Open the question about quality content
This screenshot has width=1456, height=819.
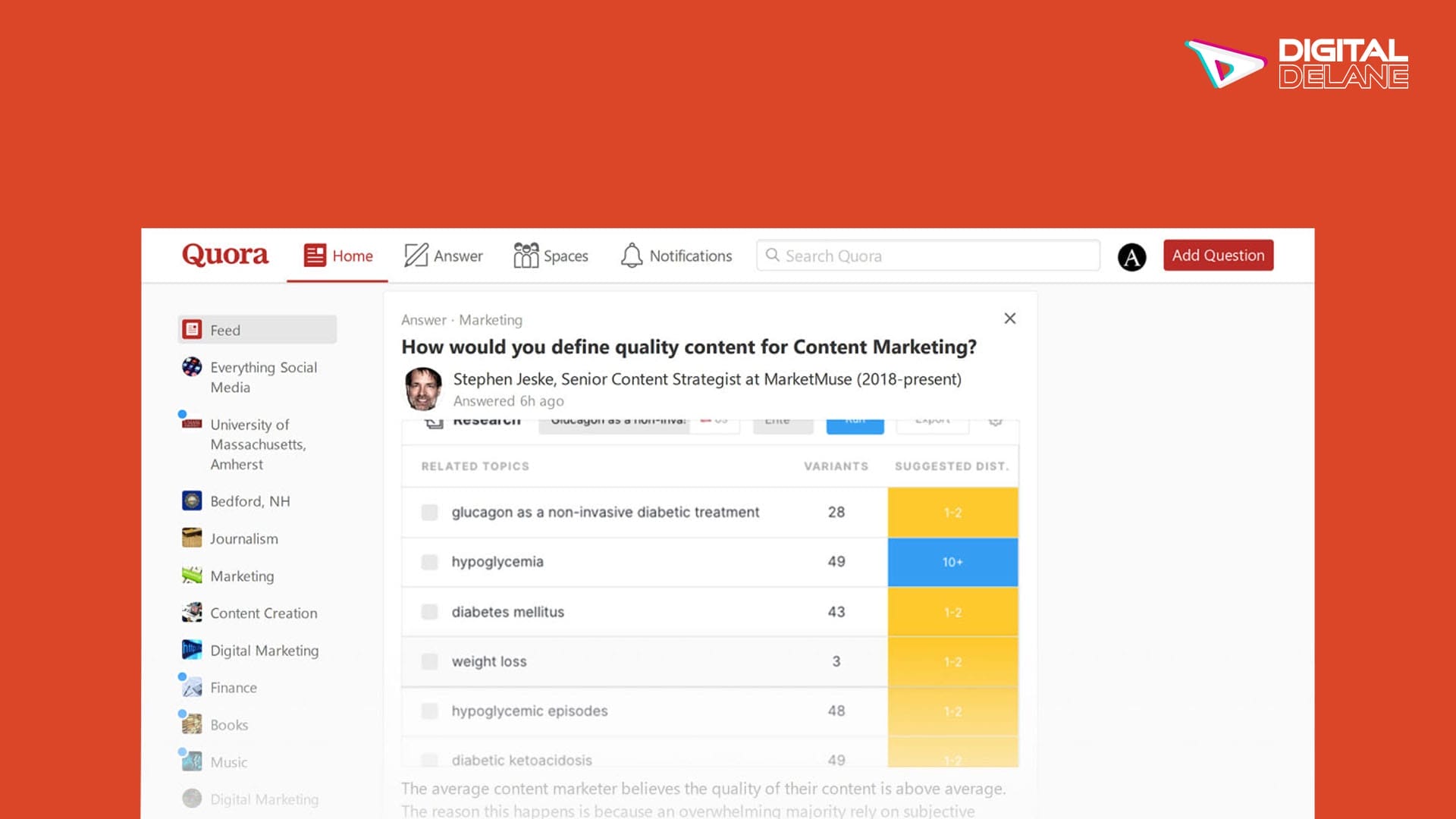[x=689, y=347]
